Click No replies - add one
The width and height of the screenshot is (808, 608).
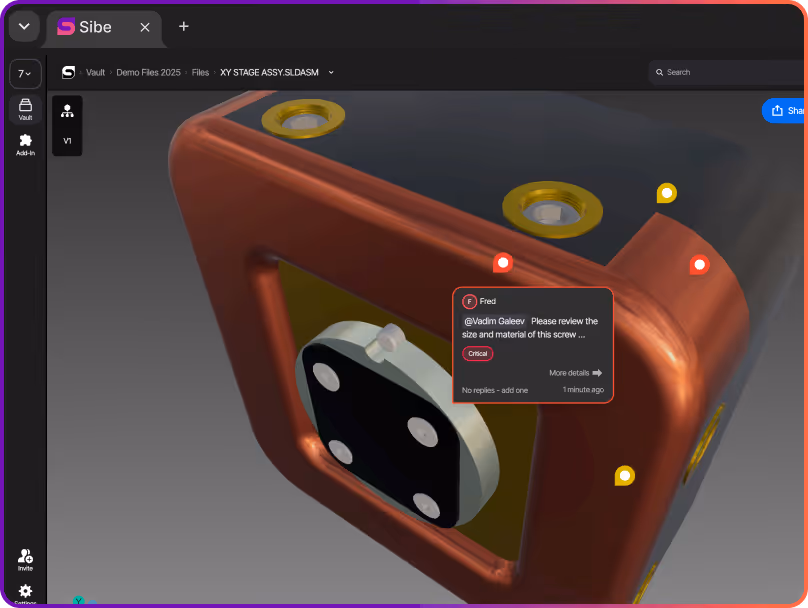495,390
